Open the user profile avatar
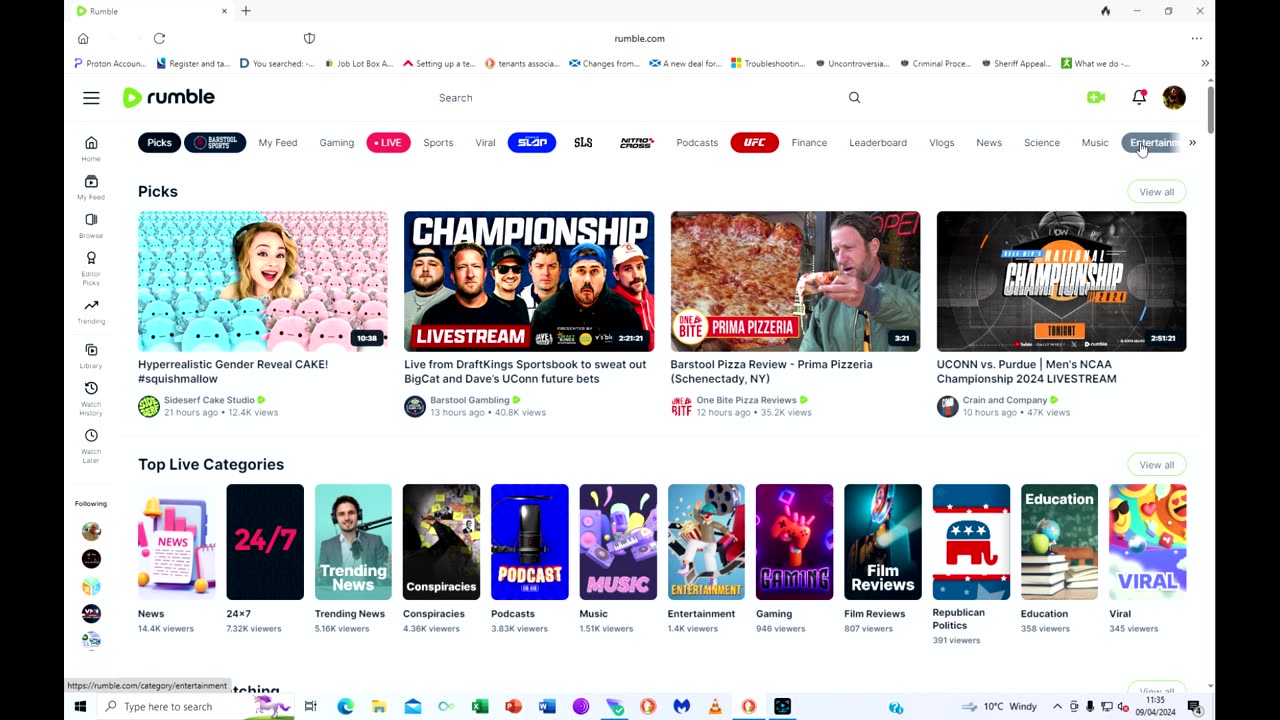 tap(1174, 97)
